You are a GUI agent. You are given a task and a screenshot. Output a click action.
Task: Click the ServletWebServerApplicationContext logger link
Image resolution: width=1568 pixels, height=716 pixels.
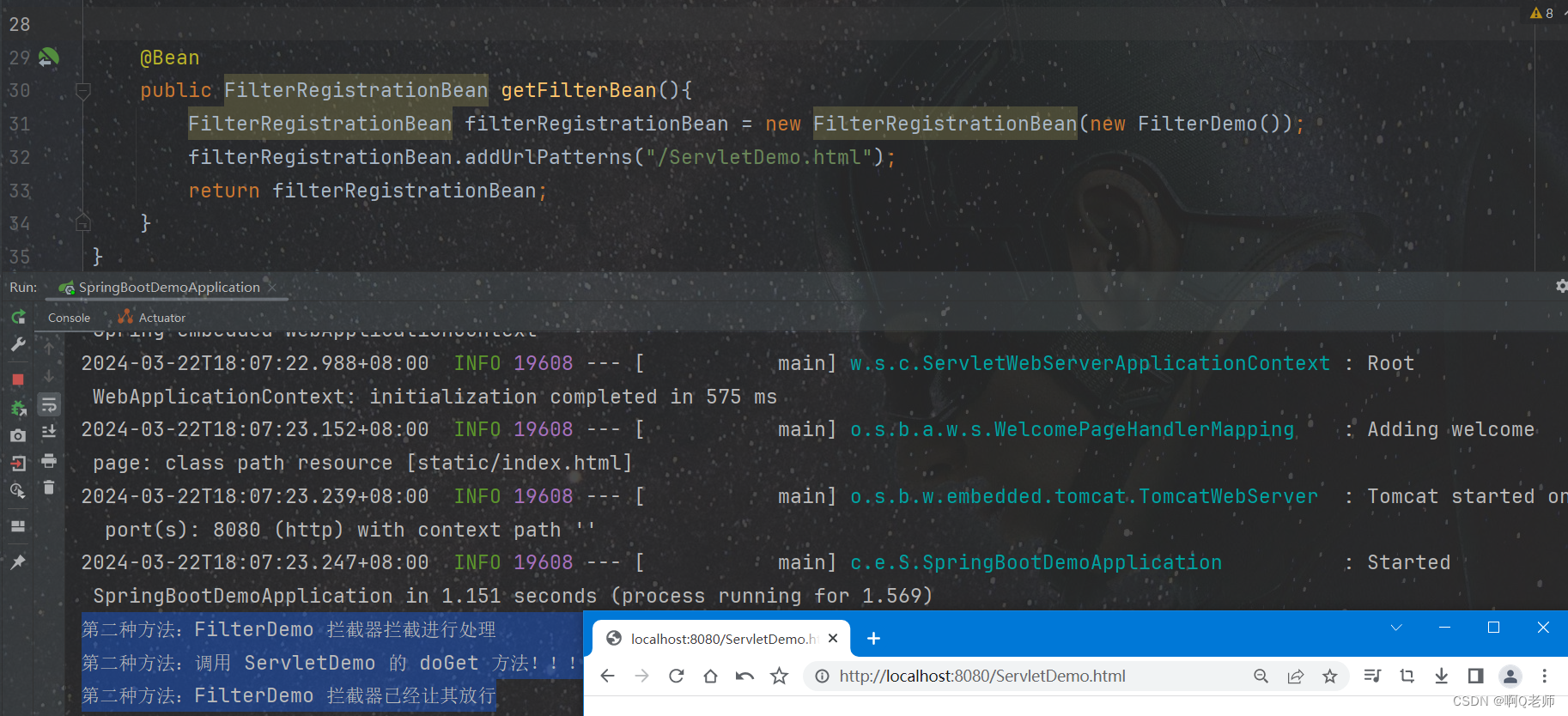pyautogui.click(x=1090, y=363)
